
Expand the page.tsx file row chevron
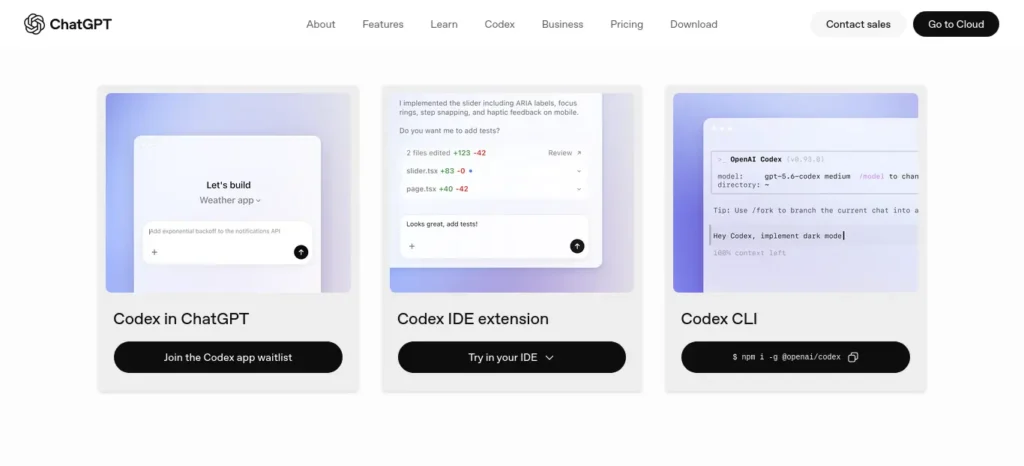pyautogui.click(x=579, y=189)
